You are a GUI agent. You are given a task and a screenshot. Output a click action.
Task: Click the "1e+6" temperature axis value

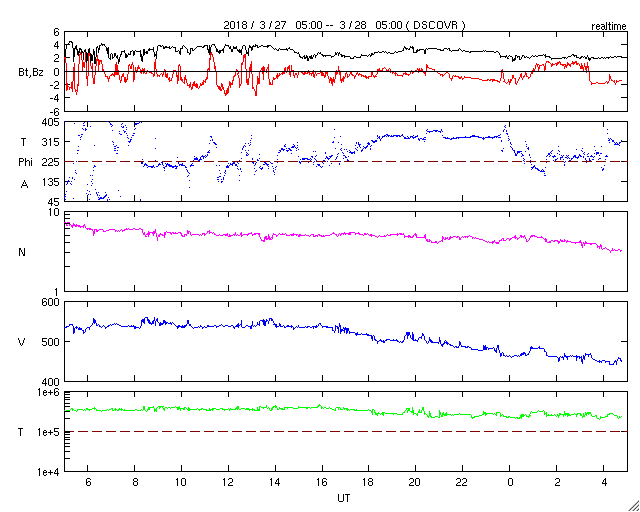coord(49,392)
